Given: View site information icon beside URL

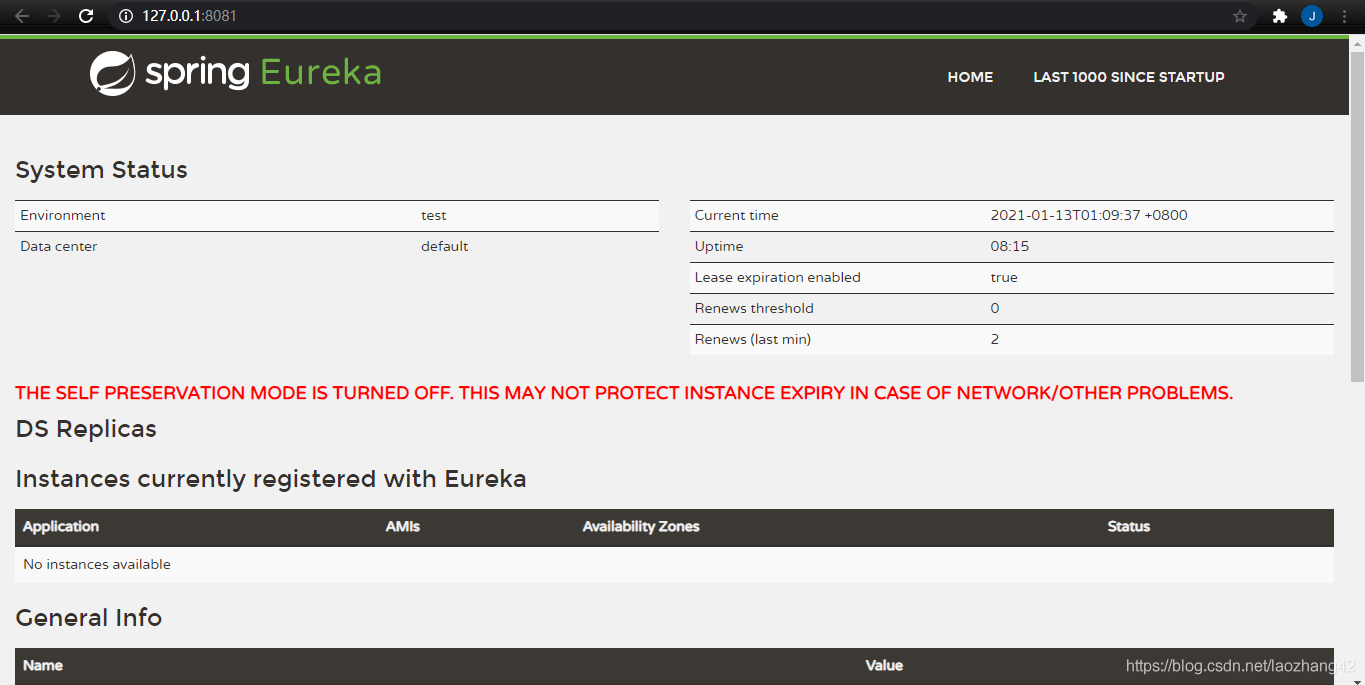Looking at the screenshot, I should pyautogui.click(x=126, y=16).
